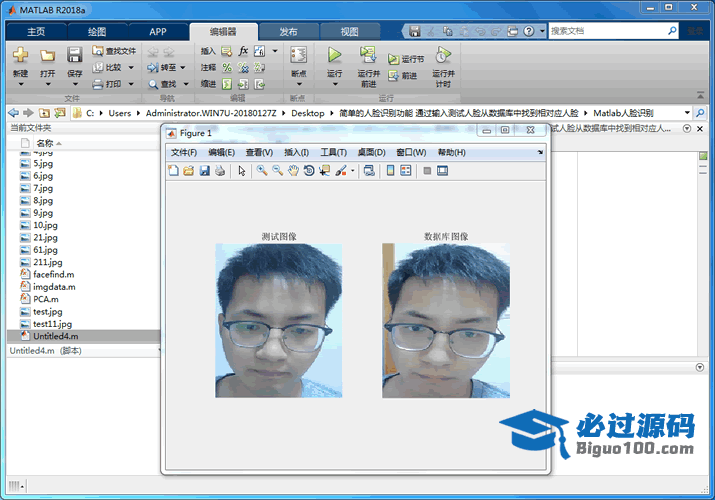Image resolution: width=715 pixels, height=500 pixels.
Task: Click the Compare (比较) button
Action: tap(109, 67)
